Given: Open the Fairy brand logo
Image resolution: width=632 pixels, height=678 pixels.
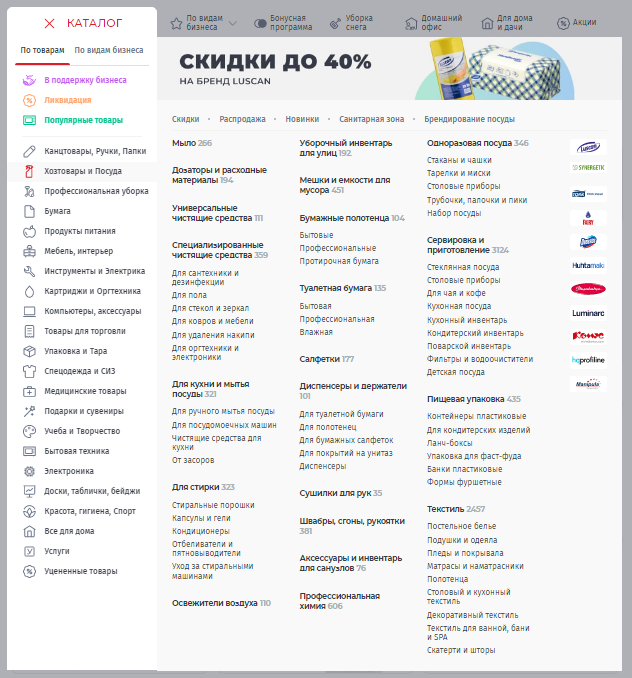Looking at the screenshot, I should point(588,218).
